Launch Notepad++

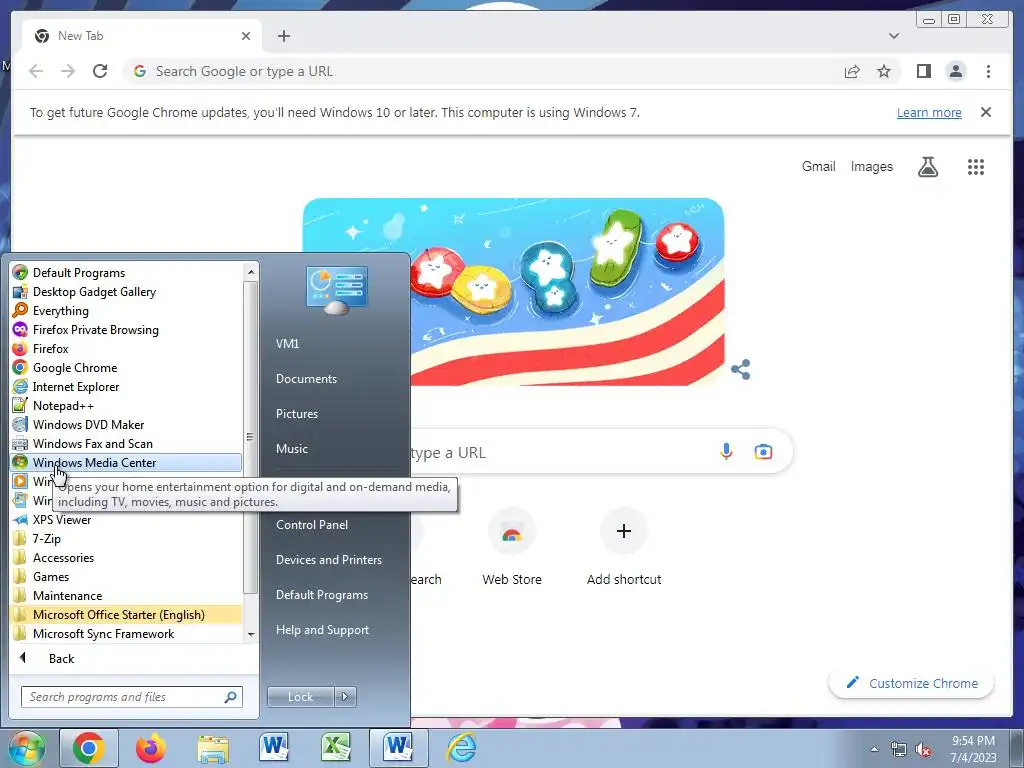point(127,406)
